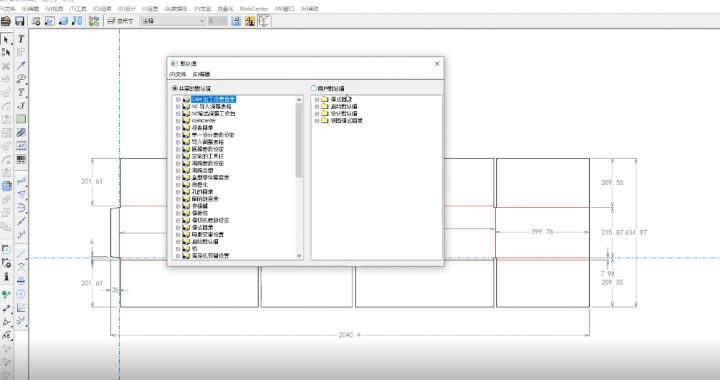Click the colorful arrows swap toolbar icon
The image size is (720, 380).
(94, 21)
